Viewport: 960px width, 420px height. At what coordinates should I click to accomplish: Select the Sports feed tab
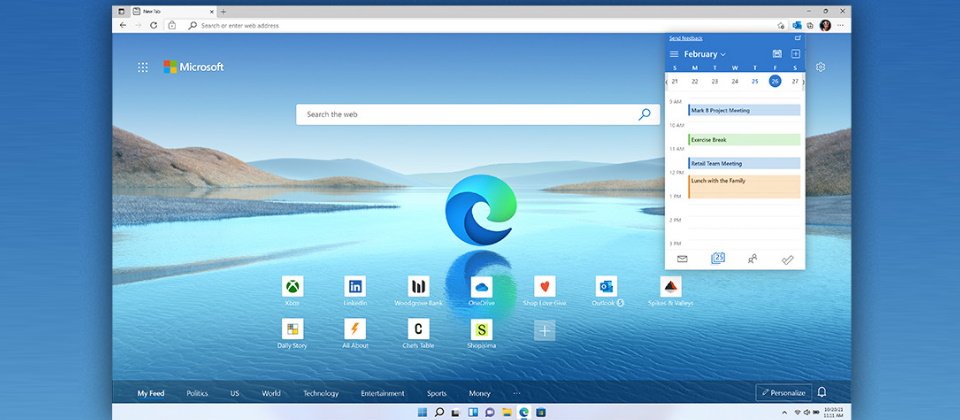tap(437, 393)
